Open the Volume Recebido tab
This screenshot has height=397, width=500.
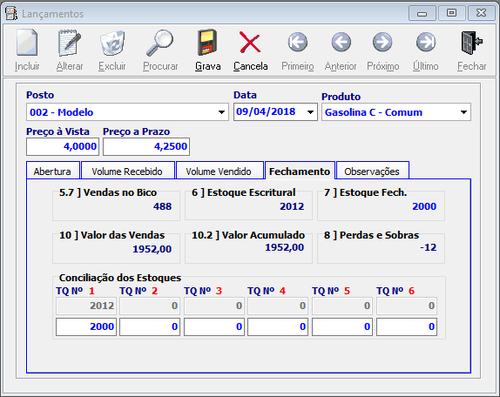pos(128,171)
